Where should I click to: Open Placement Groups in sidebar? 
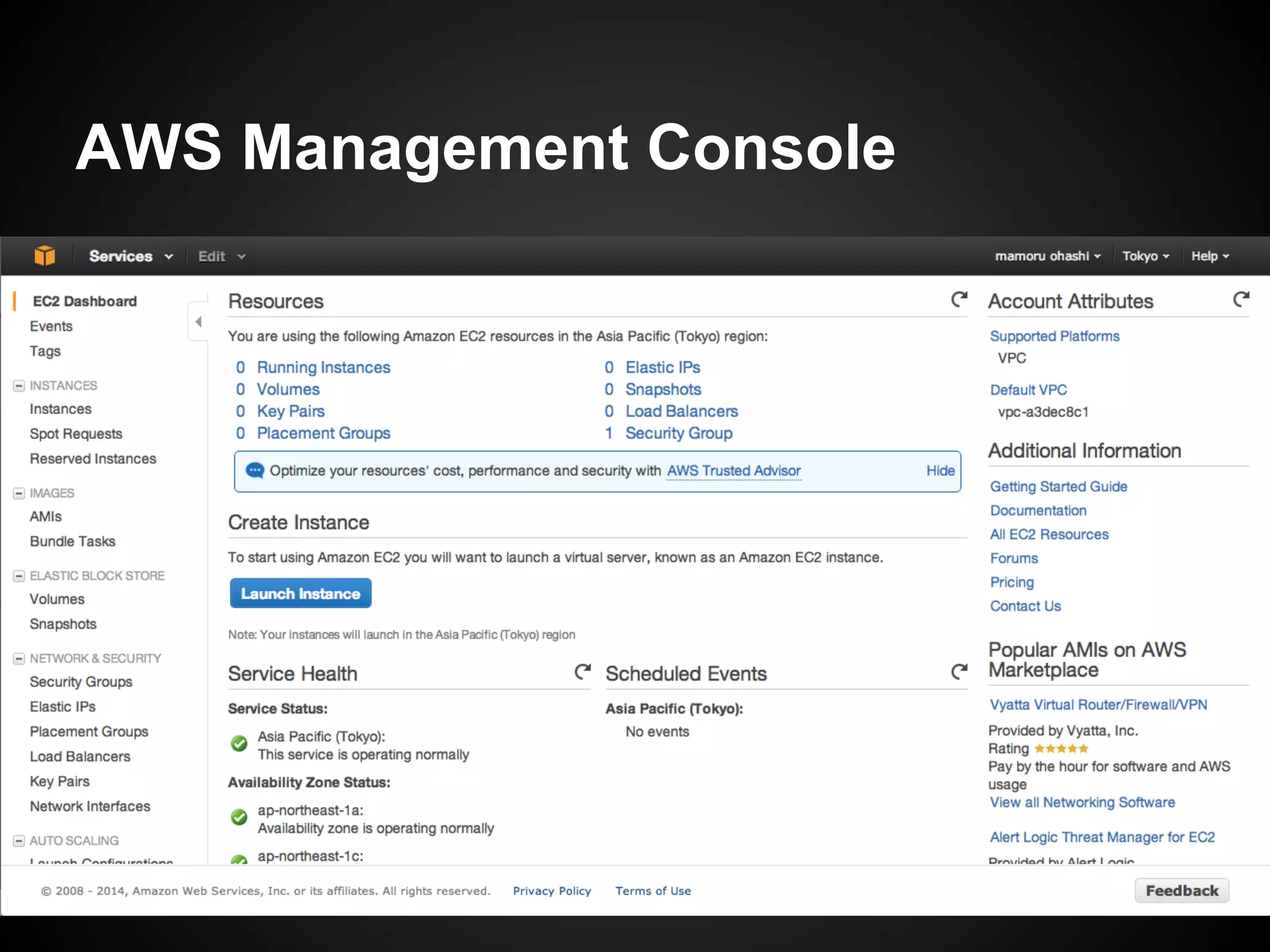[x=89, y=731]
